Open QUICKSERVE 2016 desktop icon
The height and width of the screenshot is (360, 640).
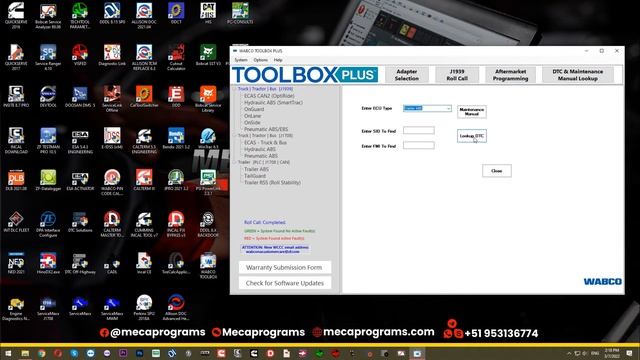pos(16,16)
